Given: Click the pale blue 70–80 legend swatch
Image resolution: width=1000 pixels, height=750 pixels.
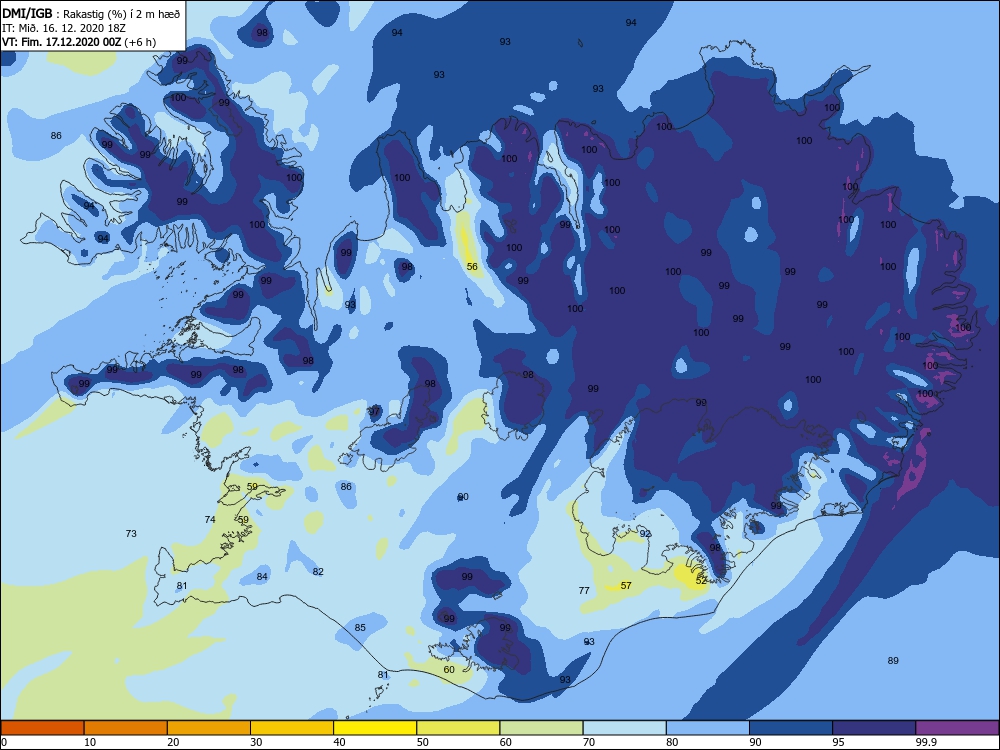Looking at the screenshot, I should pos(624,728).
